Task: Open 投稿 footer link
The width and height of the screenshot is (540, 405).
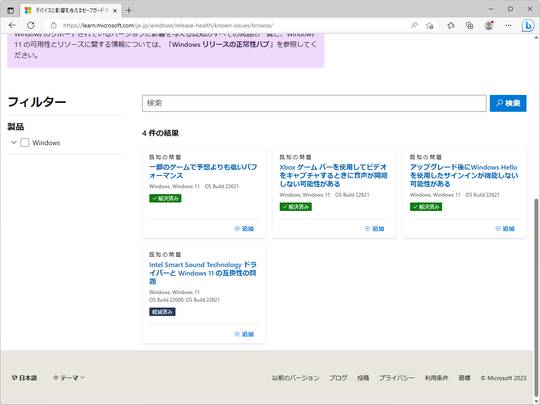Action: point(363,378)
